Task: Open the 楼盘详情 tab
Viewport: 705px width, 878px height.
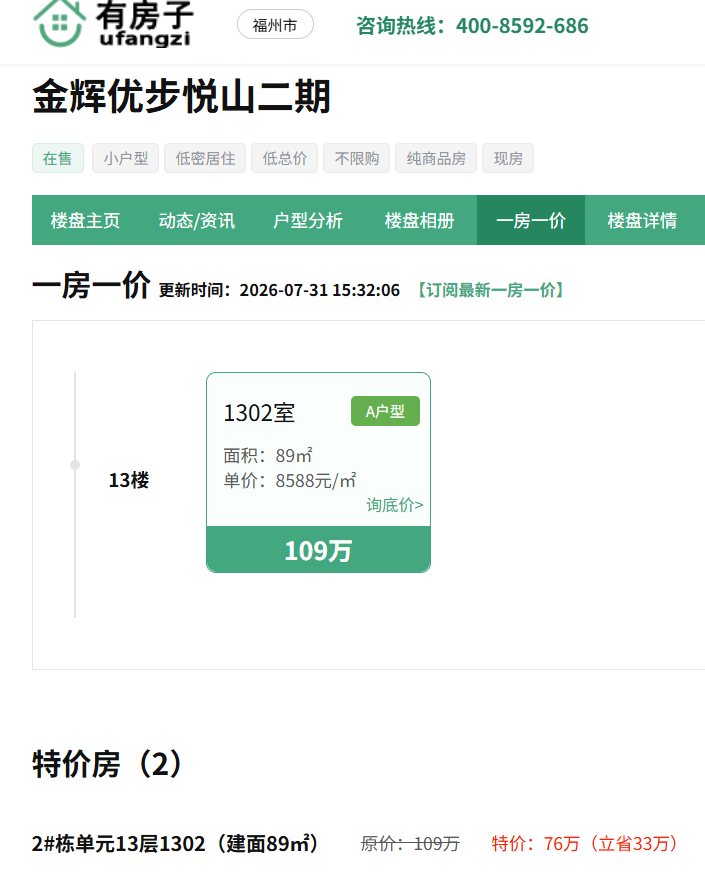Action: coord(642,220)
